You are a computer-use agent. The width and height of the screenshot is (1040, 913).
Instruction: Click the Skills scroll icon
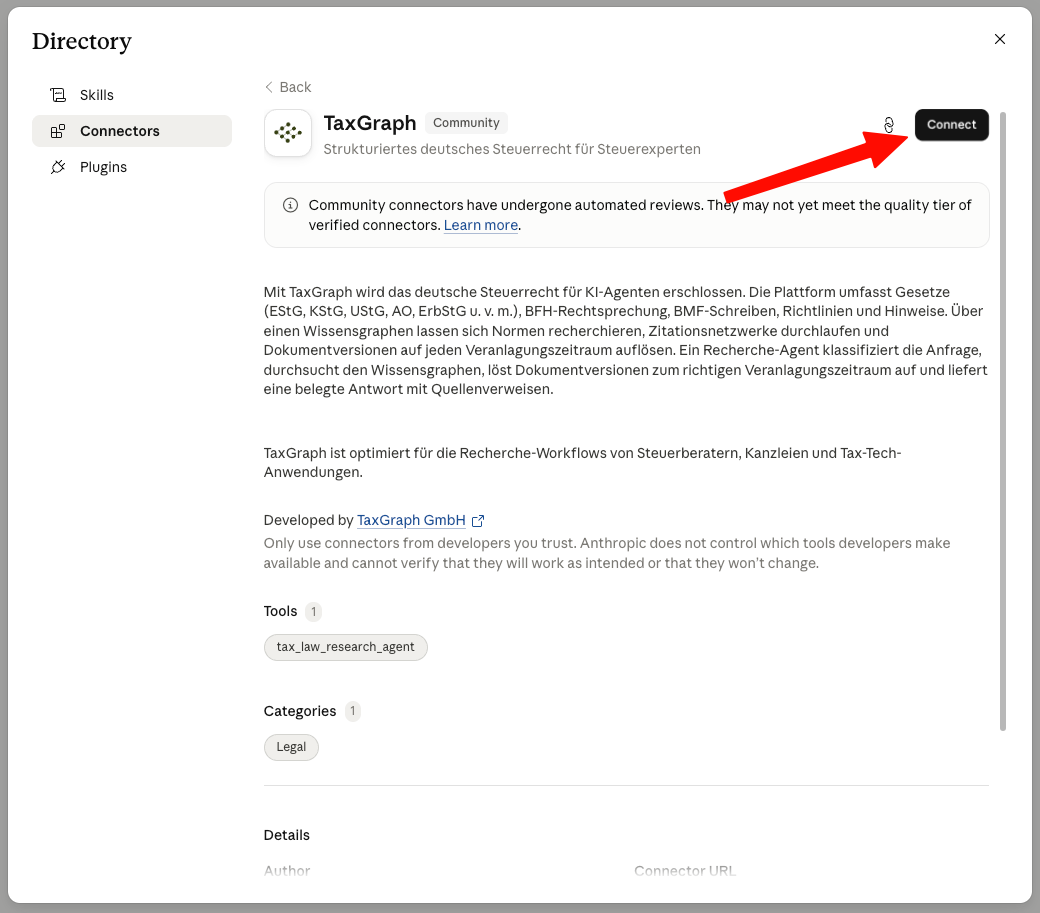tap(58, 95)
